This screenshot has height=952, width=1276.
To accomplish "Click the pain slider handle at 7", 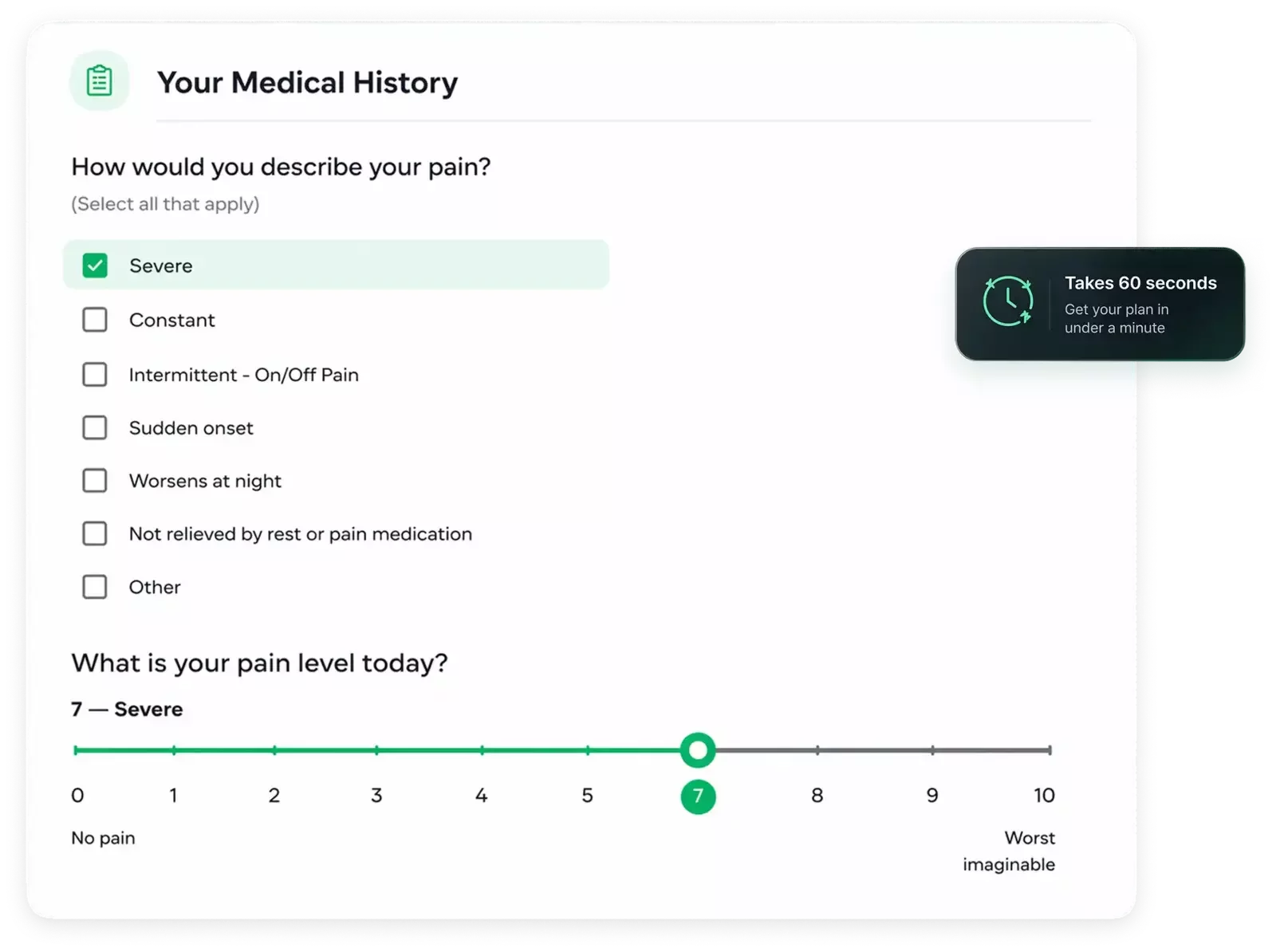I will 698,749.
